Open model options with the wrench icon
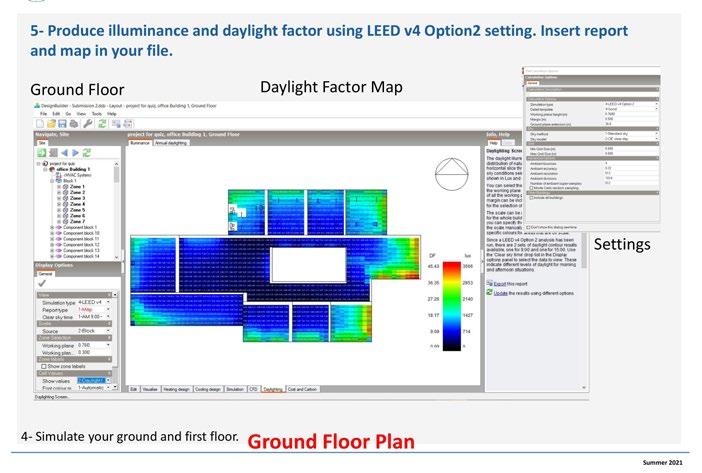 coord(88,124)
